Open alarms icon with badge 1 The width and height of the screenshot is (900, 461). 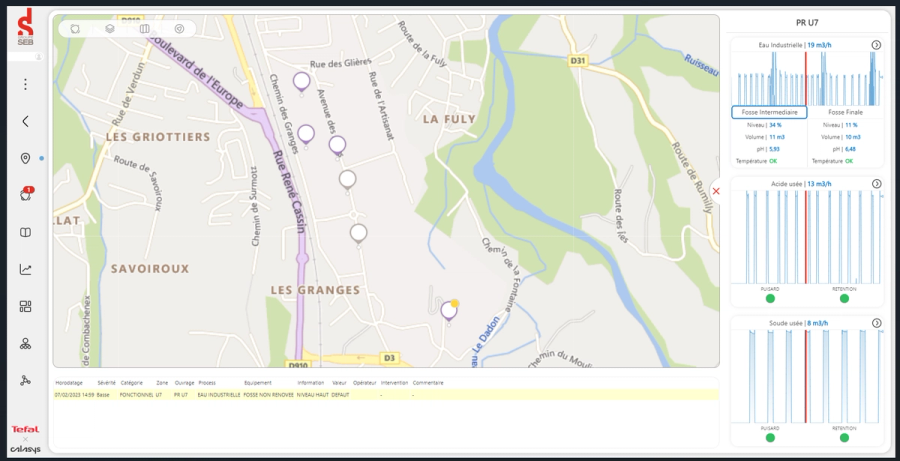tap(26, 194)
